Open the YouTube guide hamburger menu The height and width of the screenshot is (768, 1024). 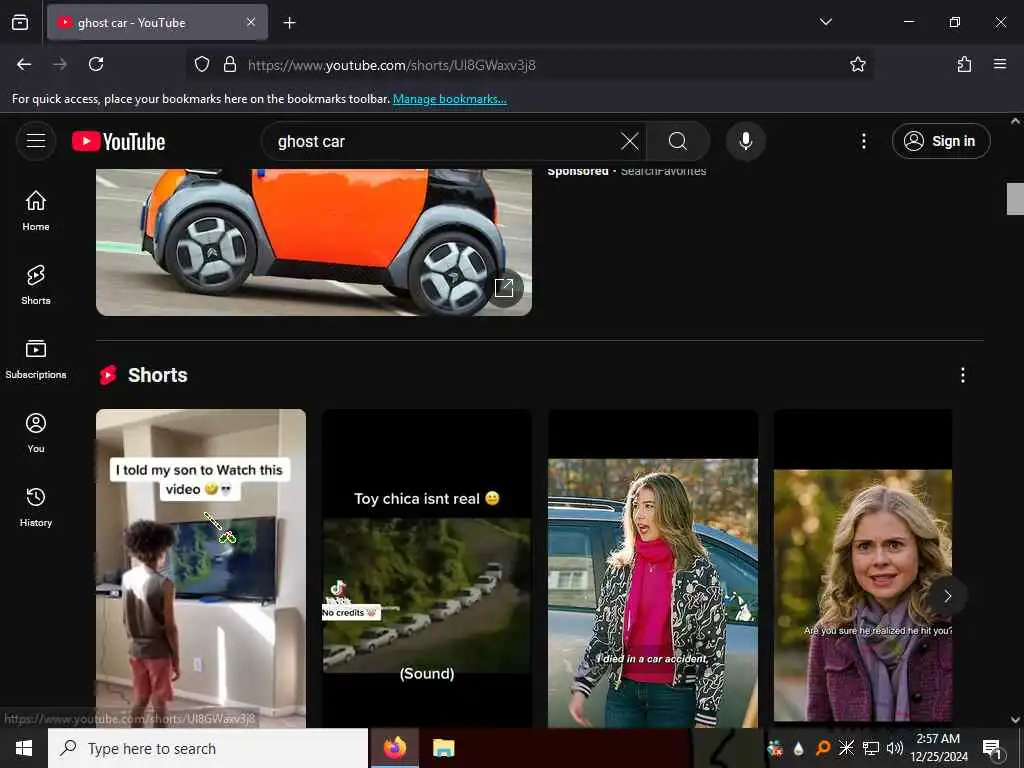point(36,140)
